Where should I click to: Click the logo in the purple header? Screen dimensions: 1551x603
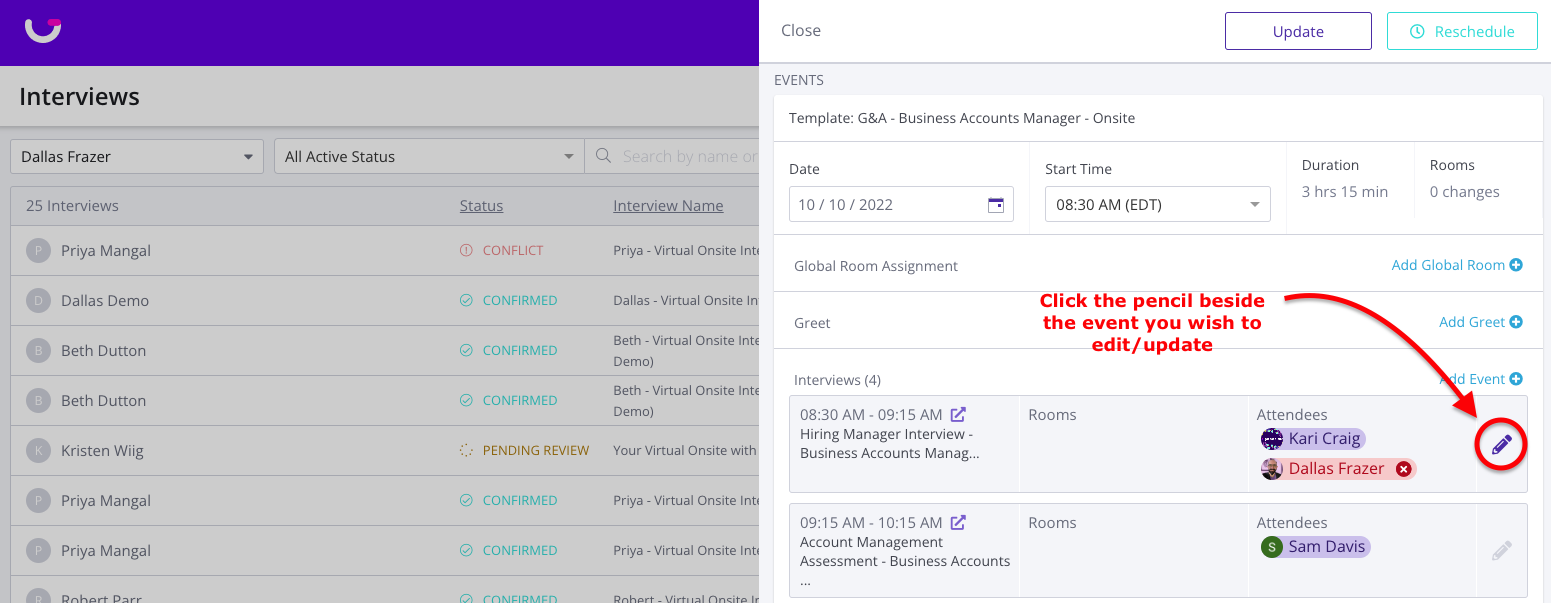point(43,31)
